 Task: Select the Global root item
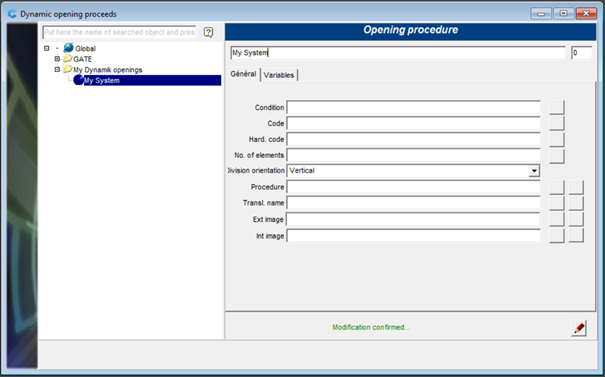pos(85,49)
